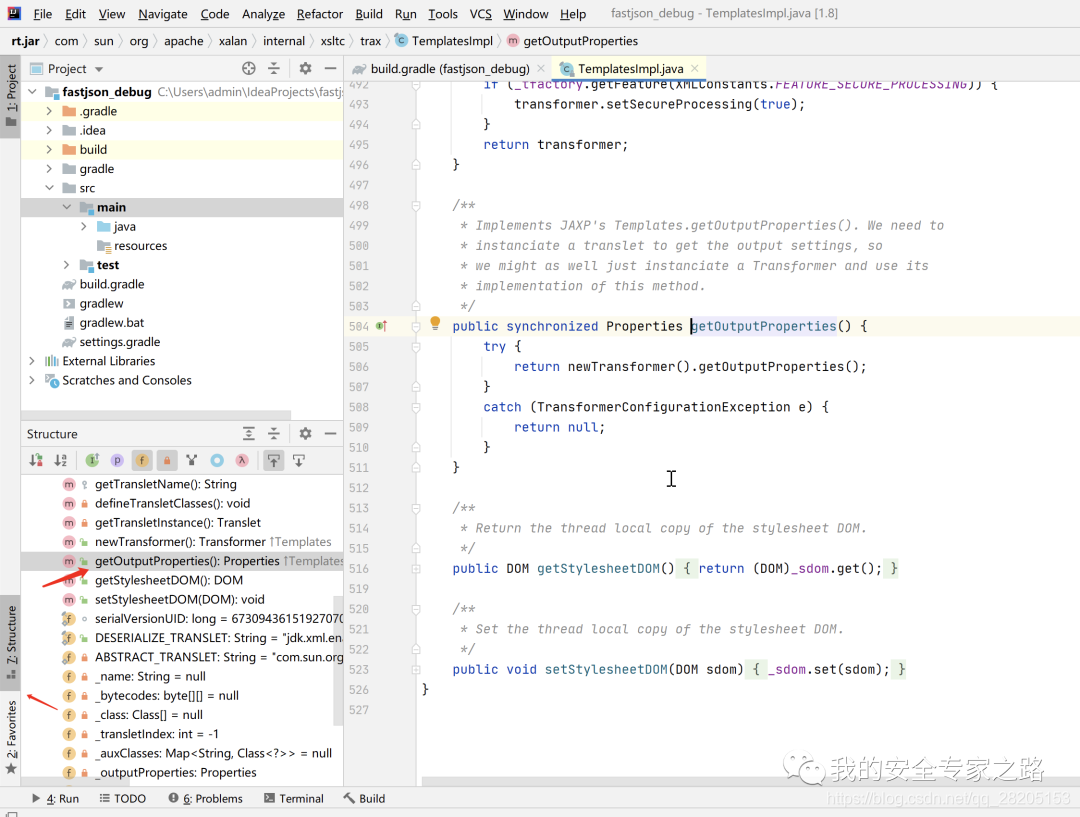Click the intention light bulb icon
This screenshot has width=1080, height=817.
435,323
